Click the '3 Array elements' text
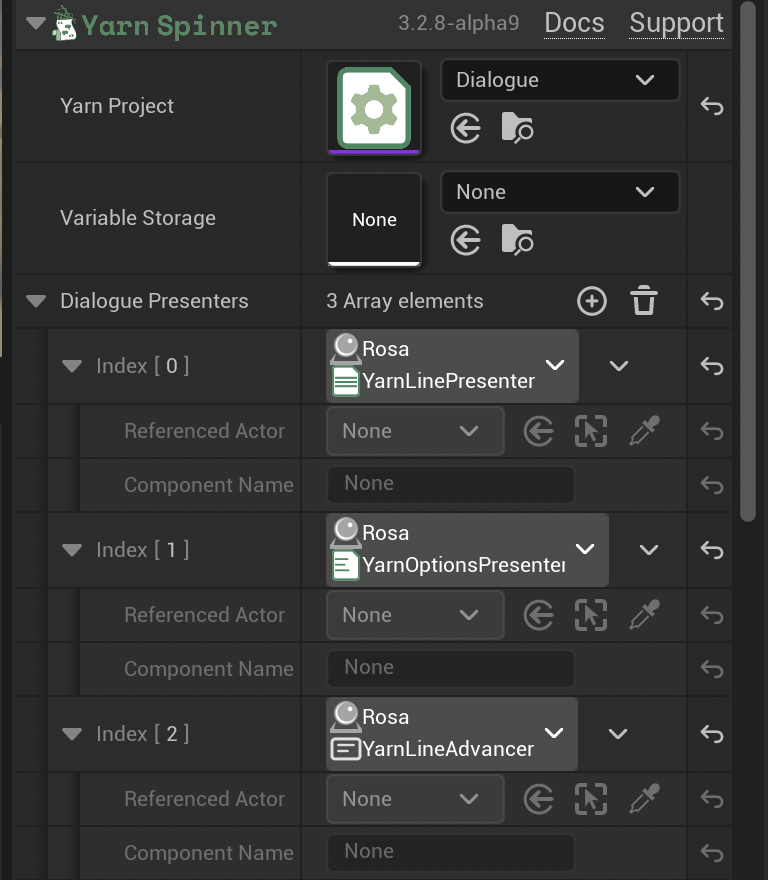 (405, 301)
